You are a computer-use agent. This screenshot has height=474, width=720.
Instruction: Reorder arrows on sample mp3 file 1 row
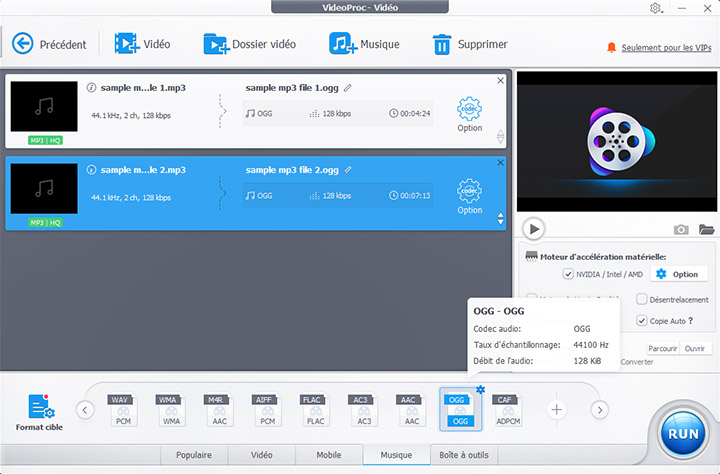(501, 136)
